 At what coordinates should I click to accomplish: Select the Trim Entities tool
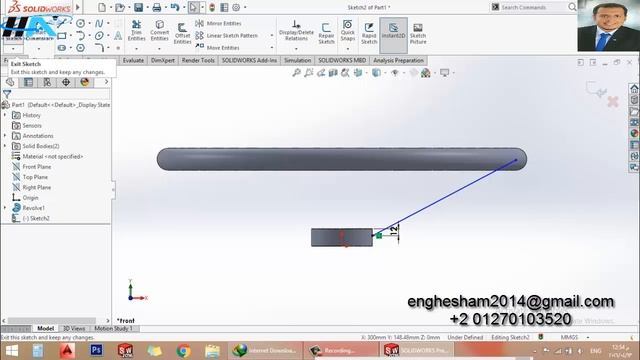coord(136,31)
